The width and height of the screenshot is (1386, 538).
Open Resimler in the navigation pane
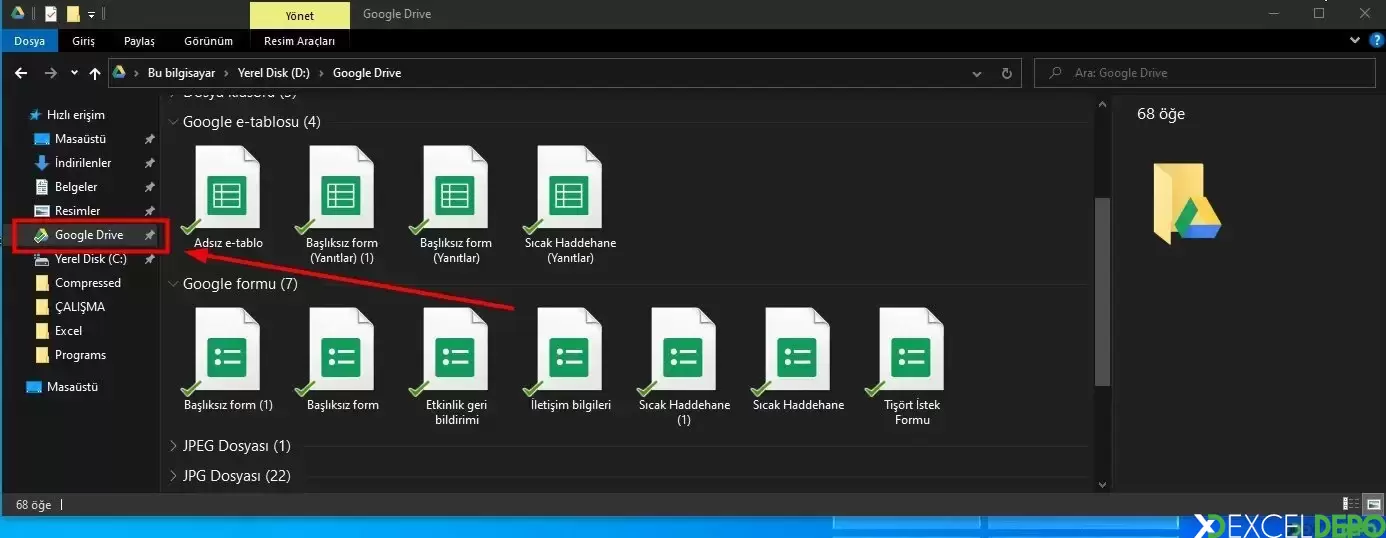point(78,211)
